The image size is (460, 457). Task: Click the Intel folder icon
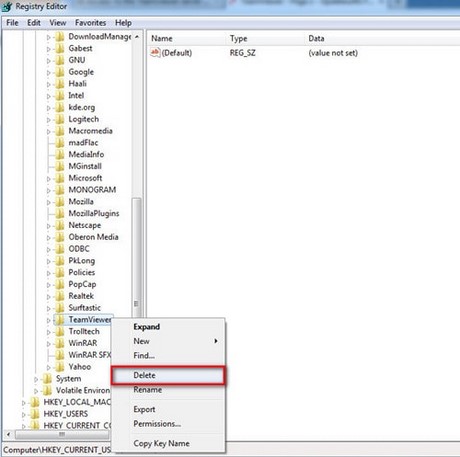[60, 96]
